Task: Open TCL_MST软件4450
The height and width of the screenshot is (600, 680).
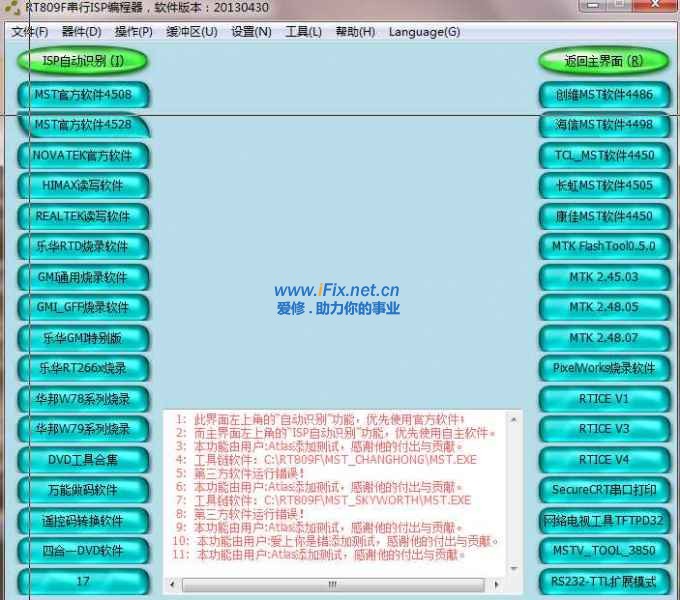Action: (x=604, y=155)
